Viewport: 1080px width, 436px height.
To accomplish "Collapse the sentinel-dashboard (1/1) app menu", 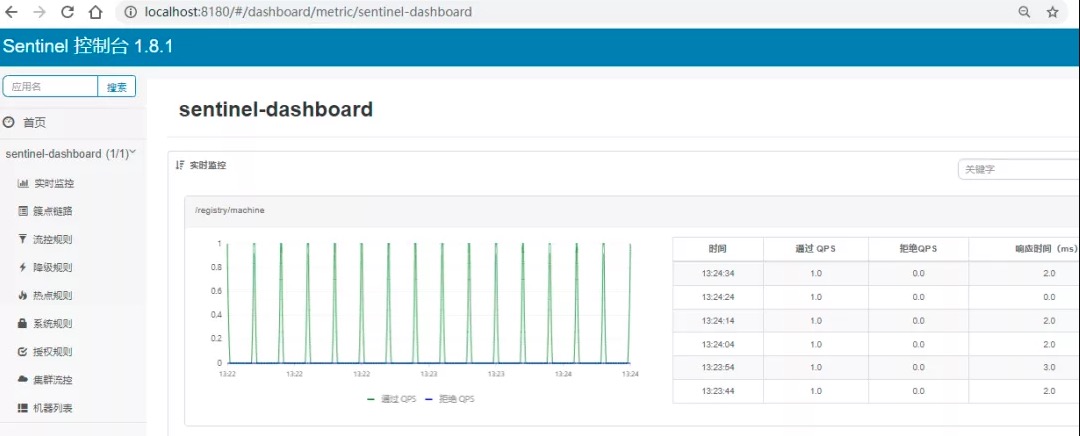I will point(70,154).
